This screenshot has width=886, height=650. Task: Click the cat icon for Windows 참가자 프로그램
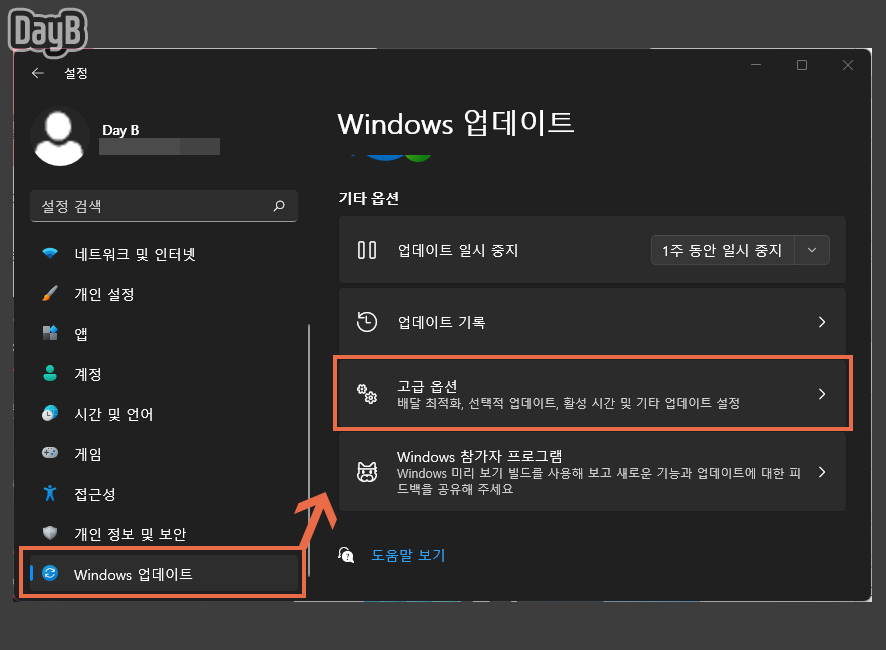(367, 472)
